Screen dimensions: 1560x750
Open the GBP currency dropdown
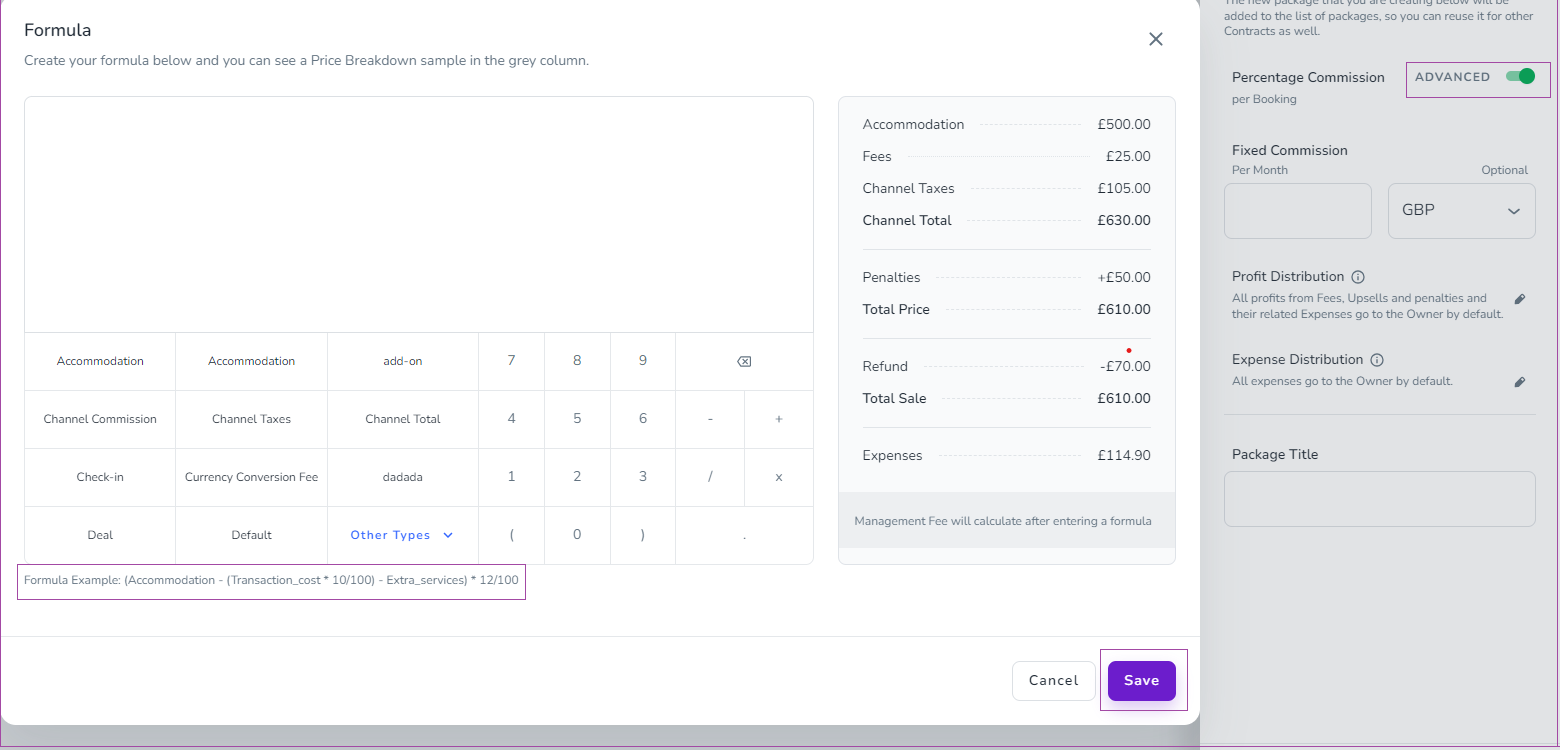[x=1461, y=211]
